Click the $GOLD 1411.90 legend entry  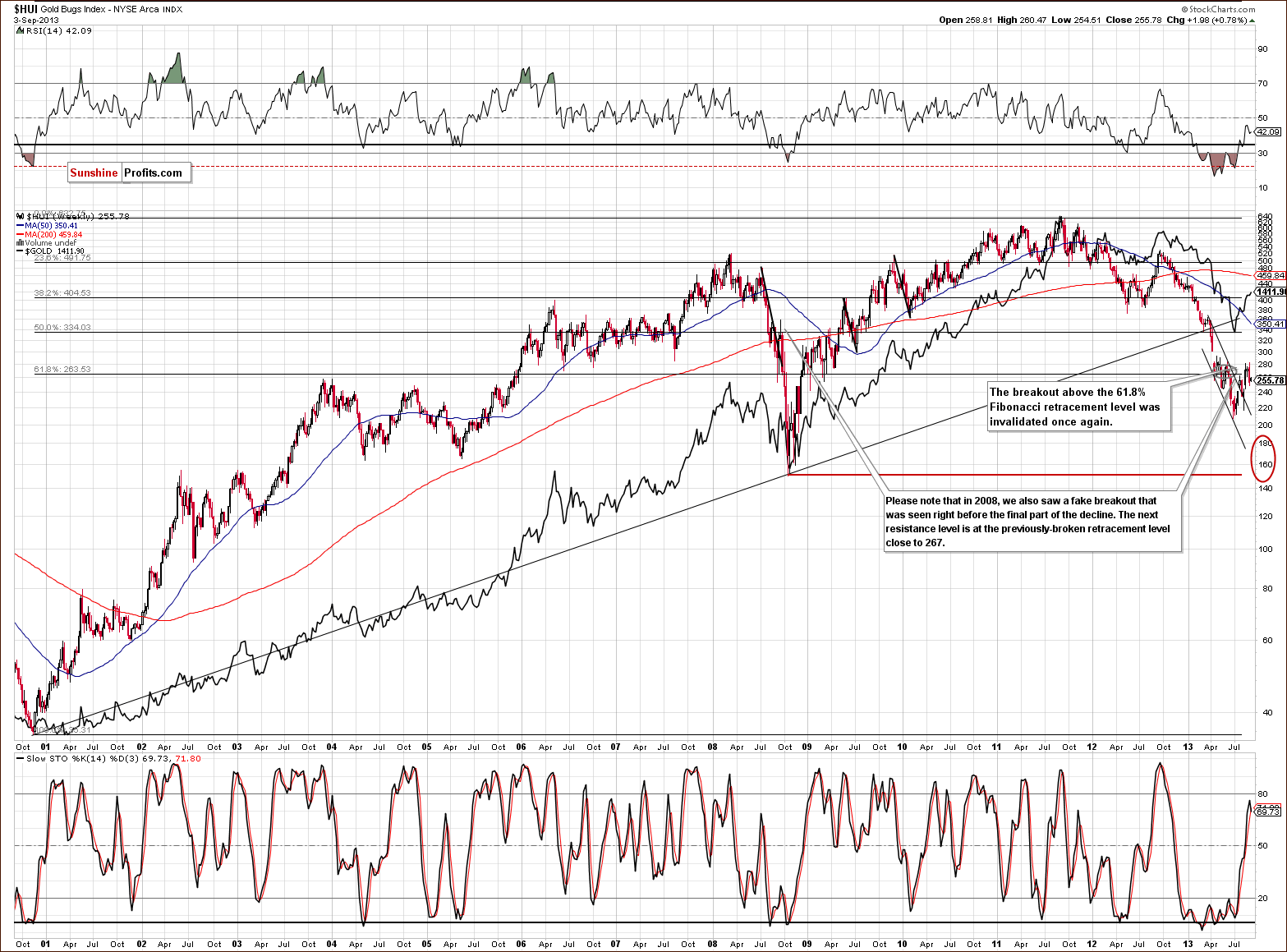51,251
